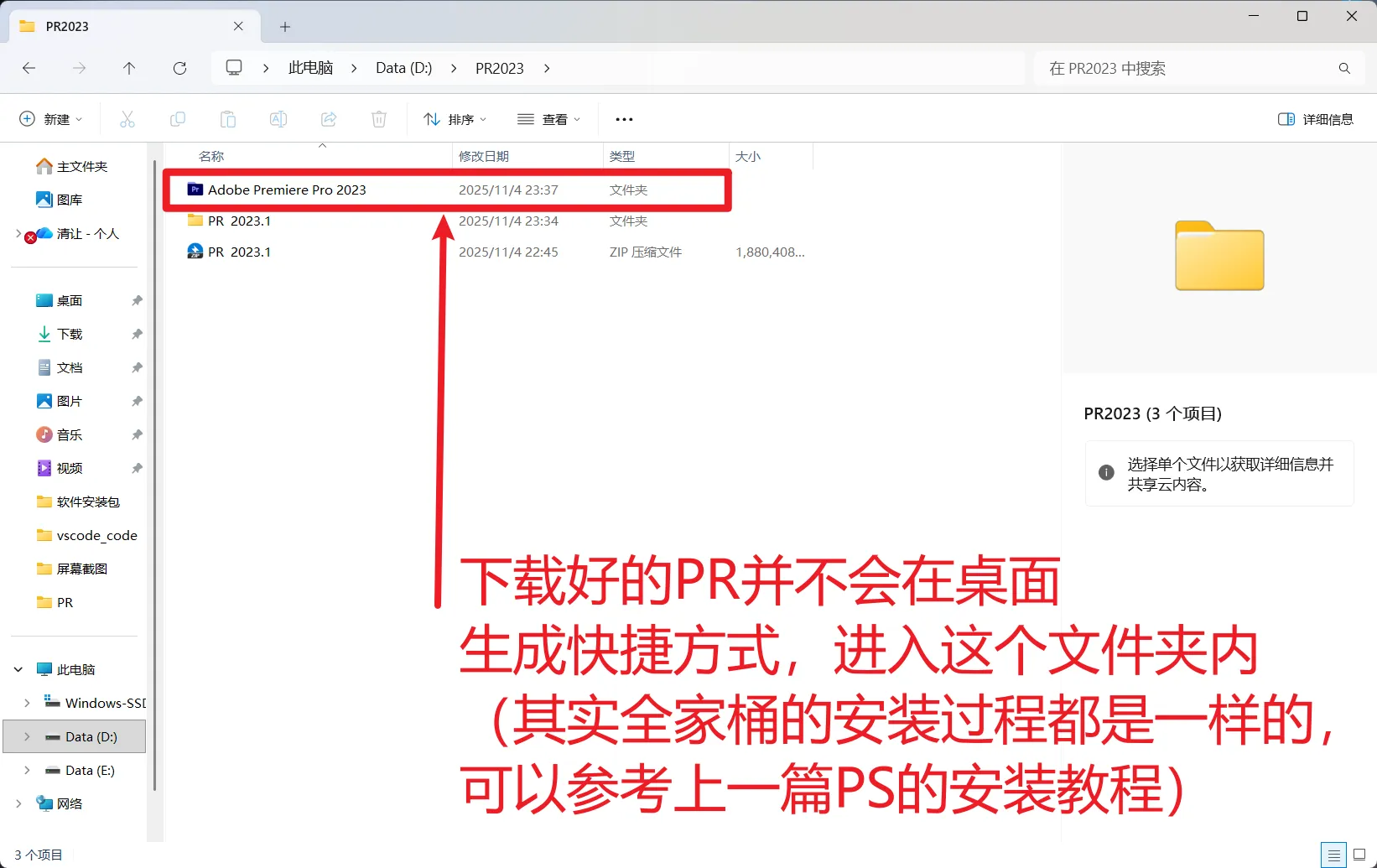Expand the chevron after Data (D:) in address bar
The image size is (1377, 868).
454,68
